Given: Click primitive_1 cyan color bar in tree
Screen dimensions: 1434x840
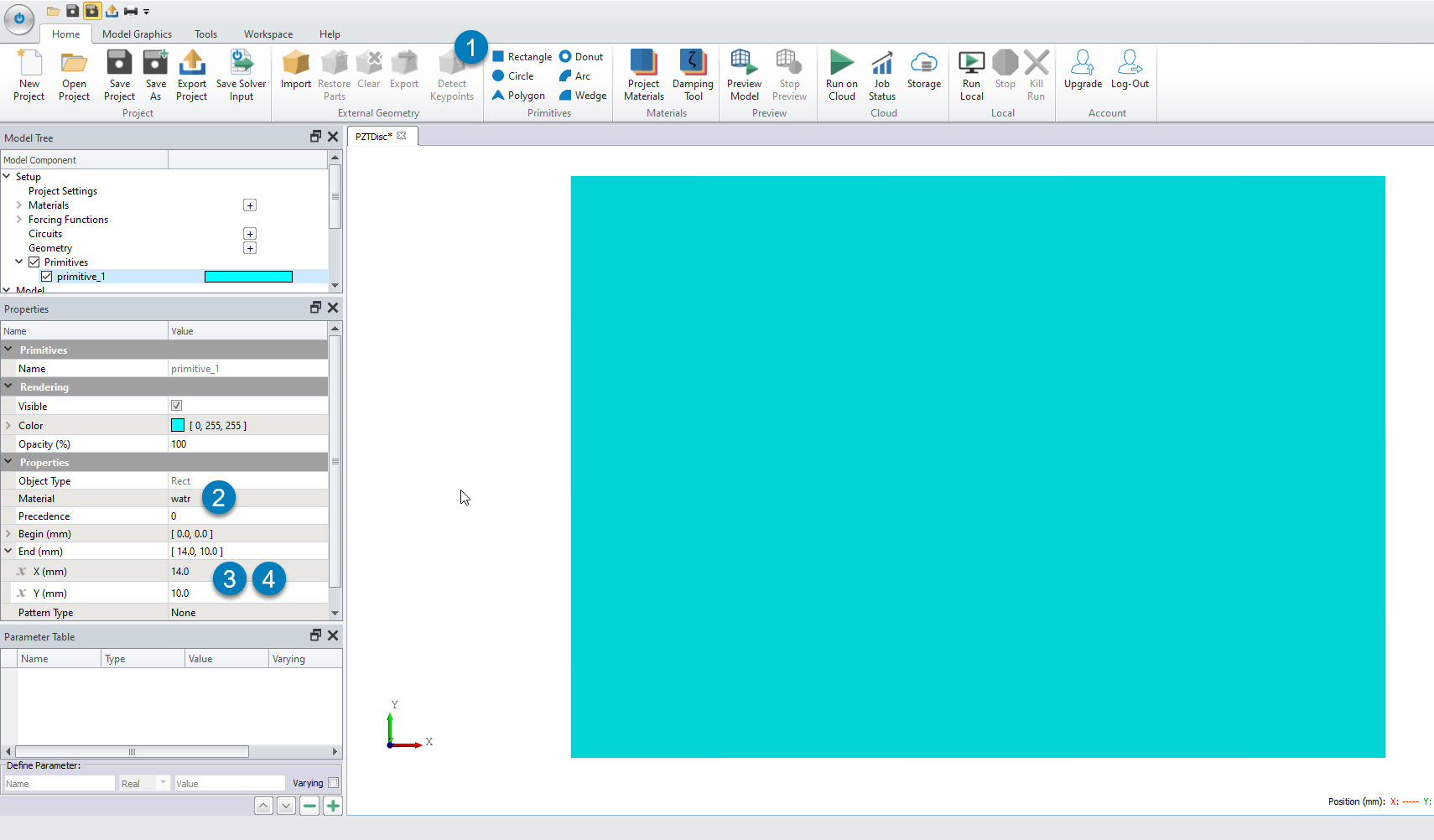Looking at the screenshot, I should pyautogui.click(x=248, y=277).
